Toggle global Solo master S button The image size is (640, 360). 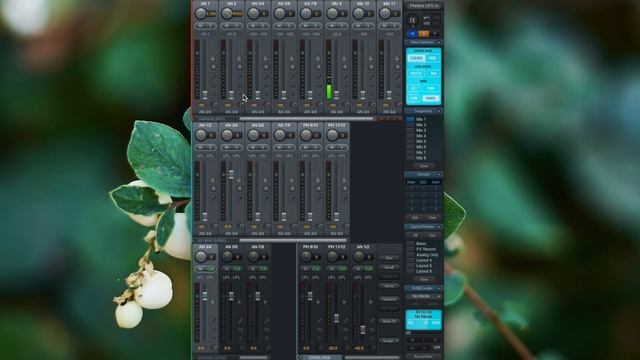pyautogui.click(x=424, y=34)
